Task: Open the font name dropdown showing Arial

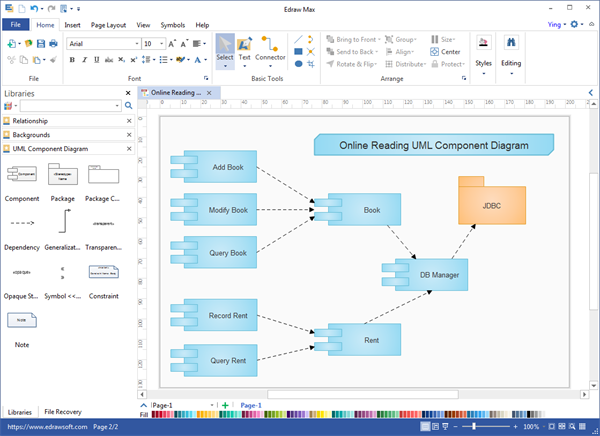Action: point(102,44)
